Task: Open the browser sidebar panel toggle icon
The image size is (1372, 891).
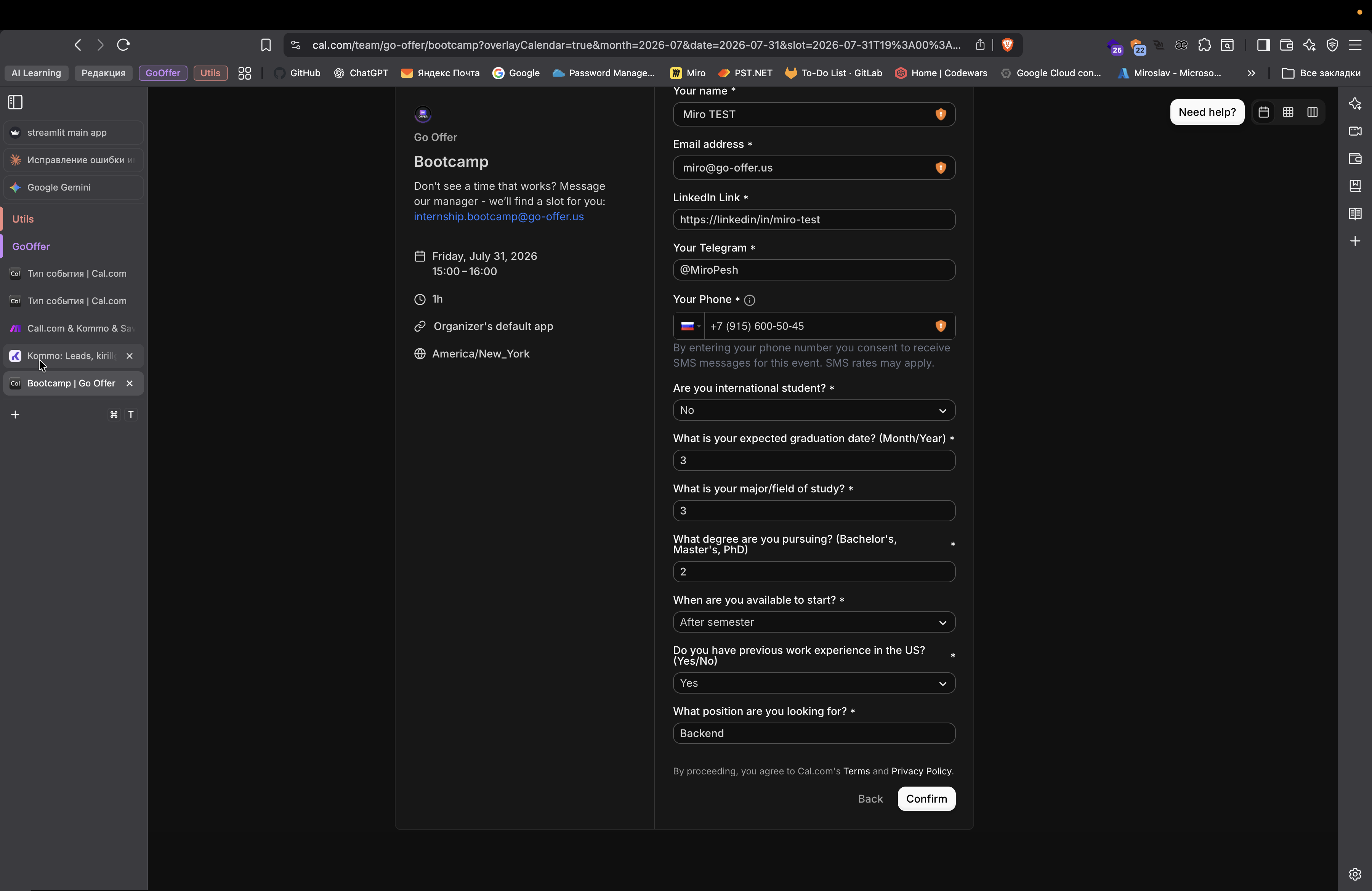Action: coord(1263,45)
